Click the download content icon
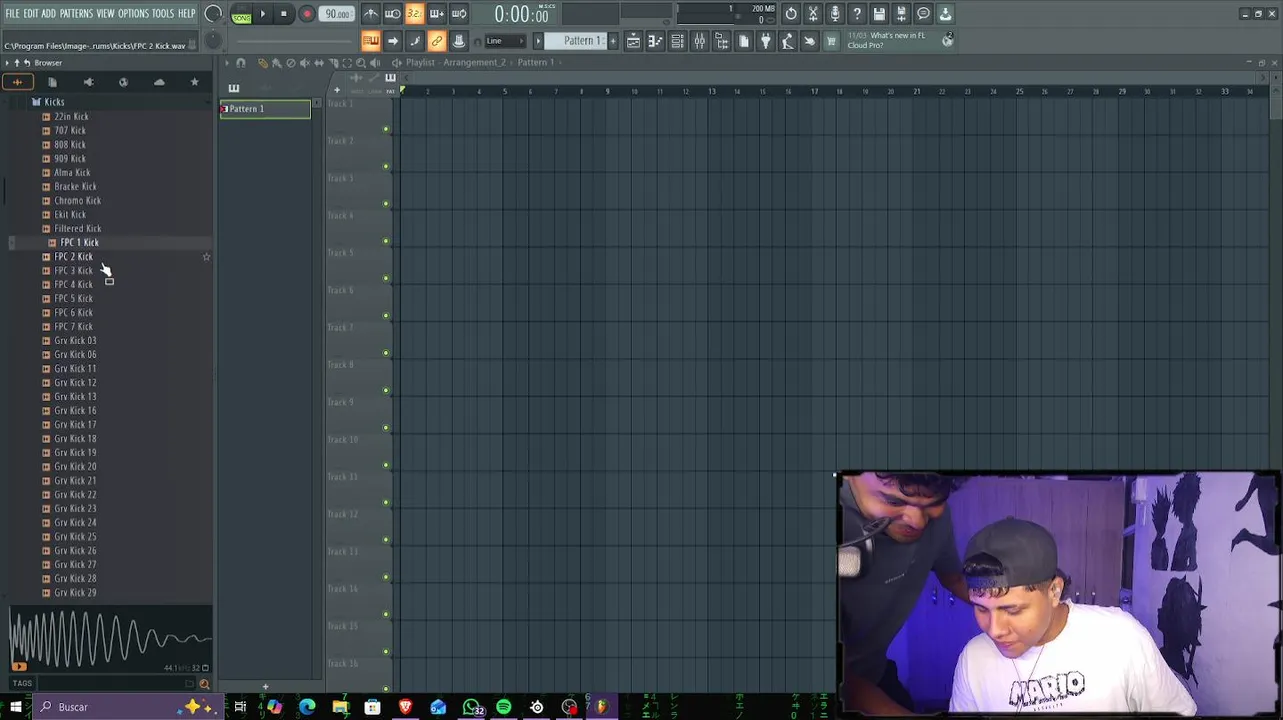 tap(945, 14)
